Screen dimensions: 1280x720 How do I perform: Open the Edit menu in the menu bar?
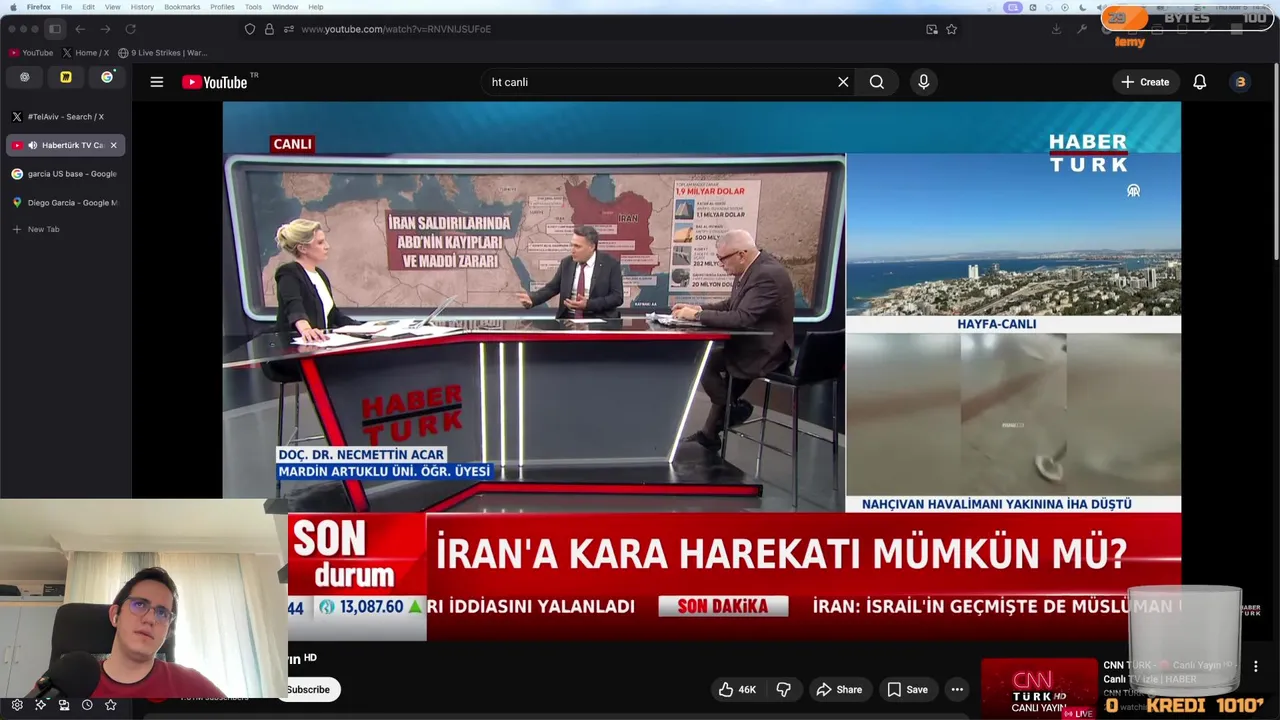coord(88,7)
